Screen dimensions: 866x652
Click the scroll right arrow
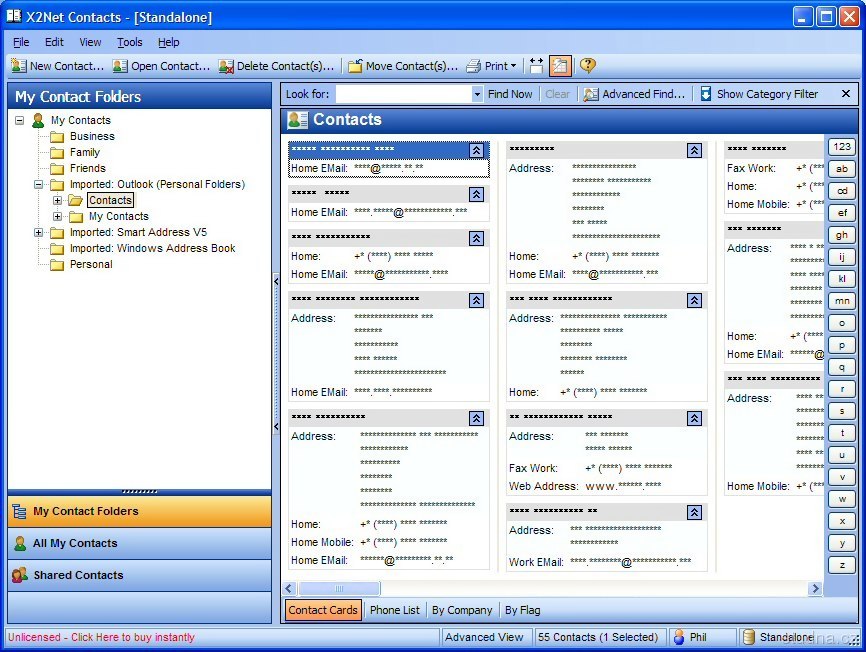tap(815, 589)
